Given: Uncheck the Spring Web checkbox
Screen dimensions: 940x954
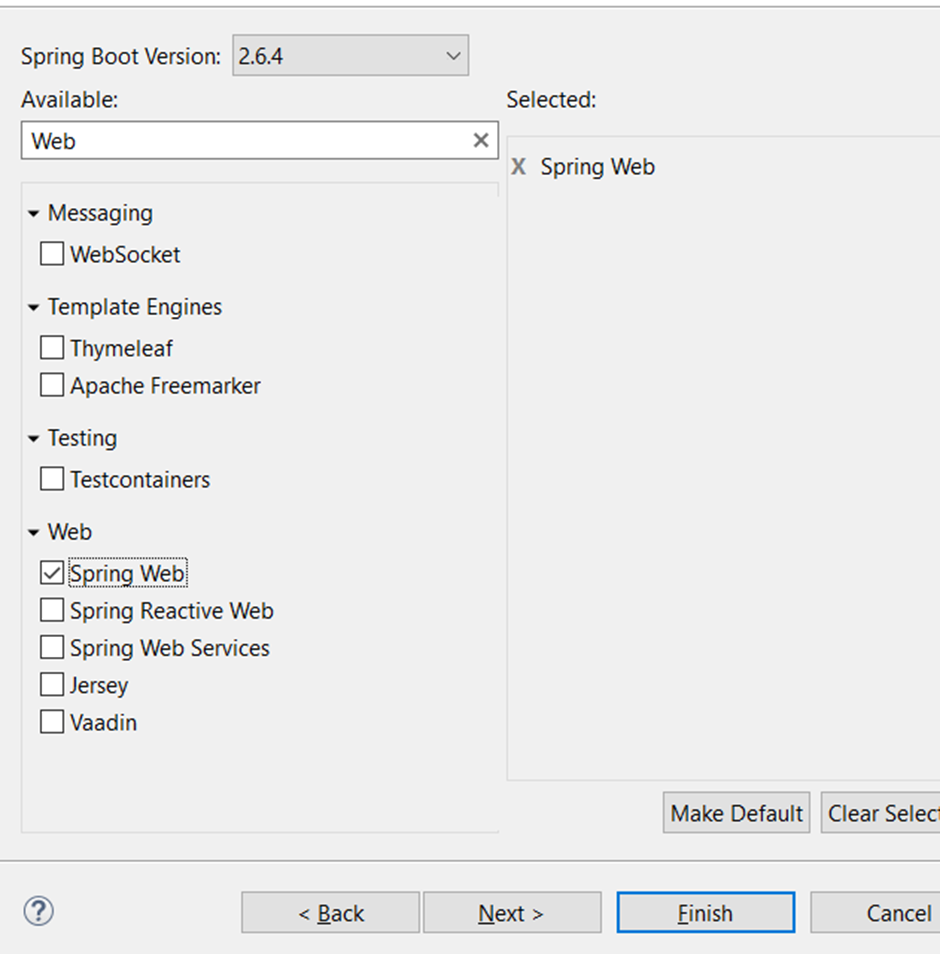Looking at the screenshot, I should pos(52,573).
